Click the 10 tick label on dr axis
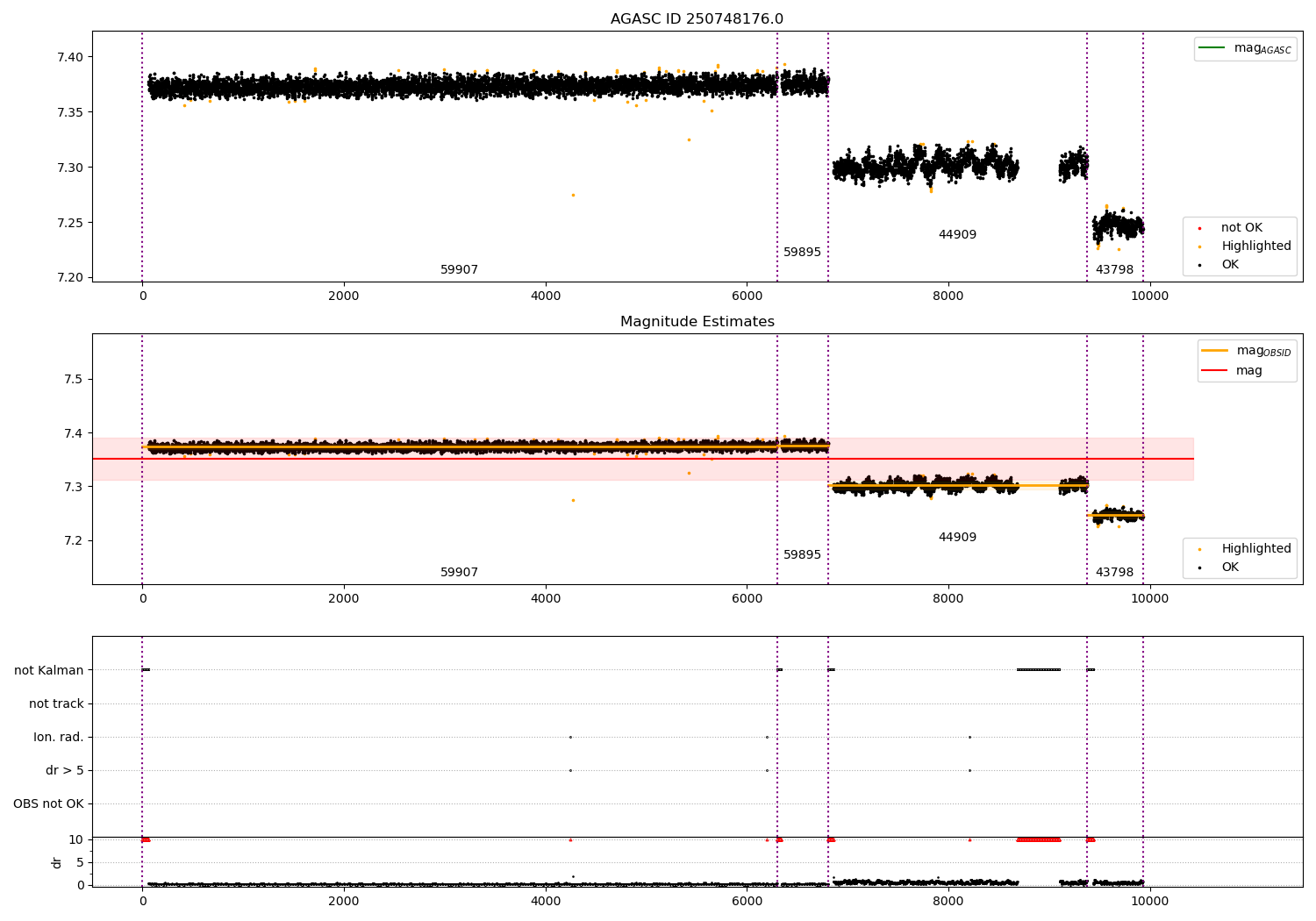Viewport: 1316px width, 921px height. pos(76,839)
